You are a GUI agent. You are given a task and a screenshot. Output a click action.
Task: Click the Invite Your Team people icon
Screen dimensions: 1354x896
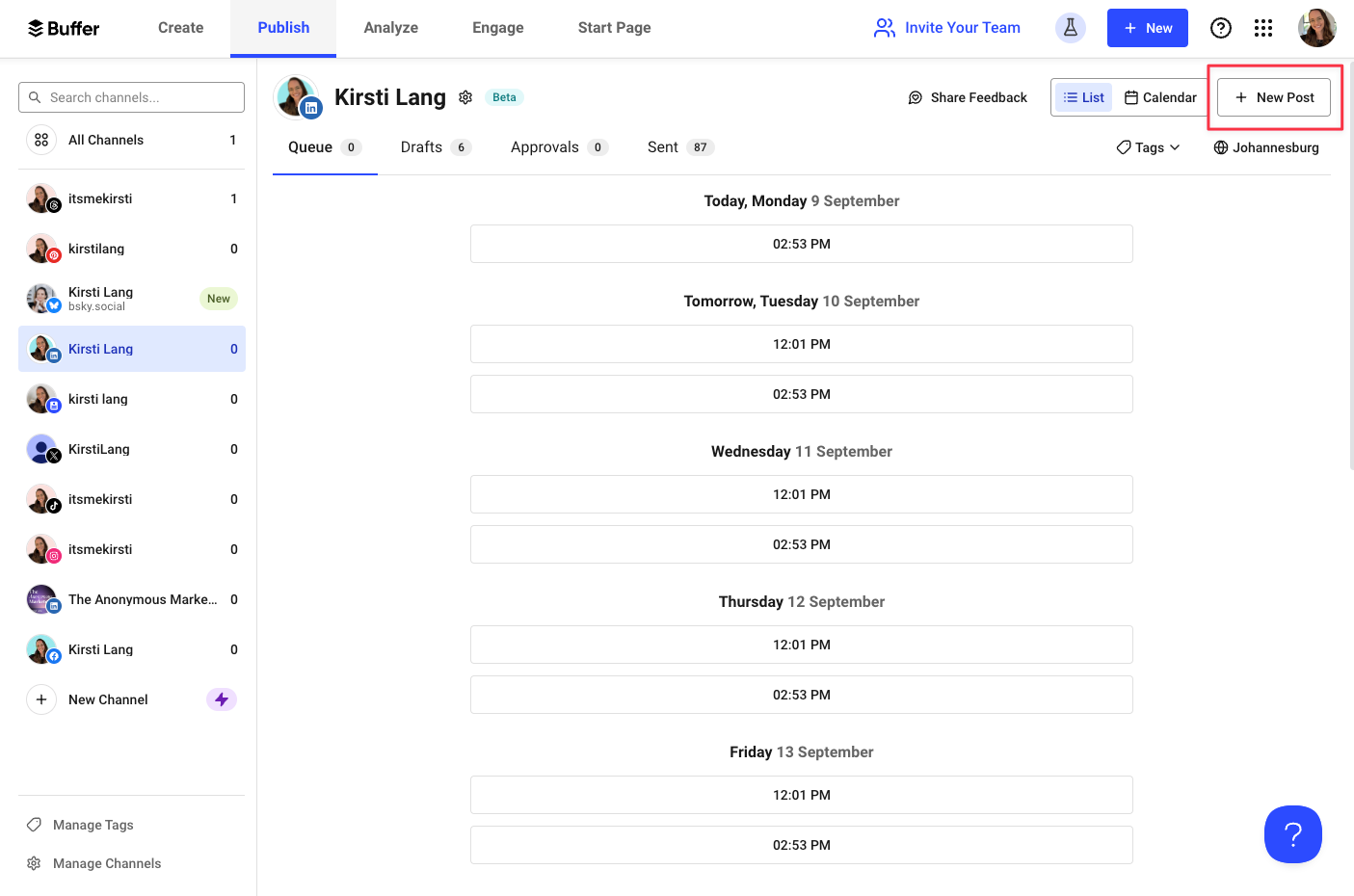coord(884,28)
